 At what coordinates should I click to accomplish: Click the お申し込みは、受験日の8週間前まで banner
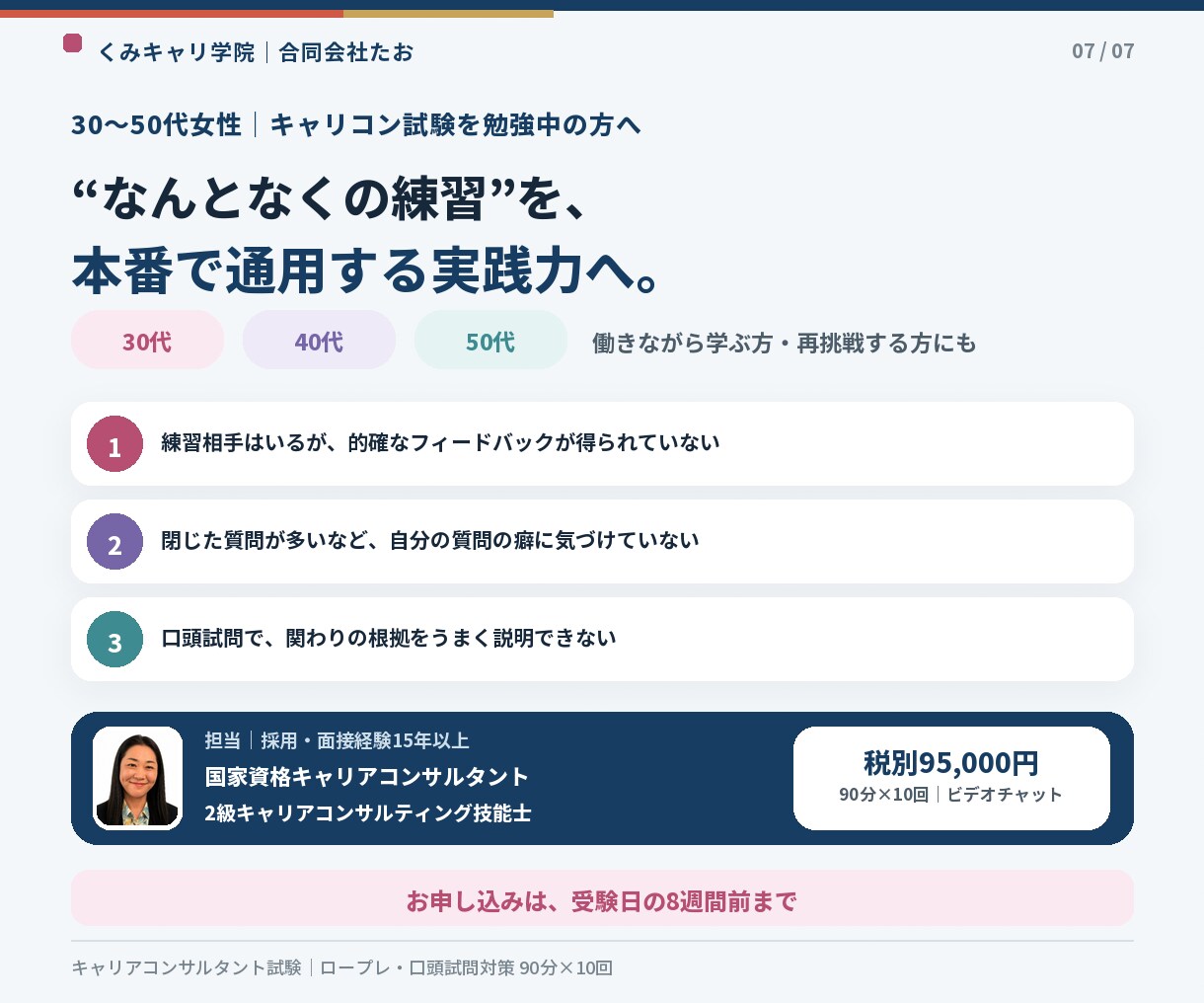pos(602,898)
